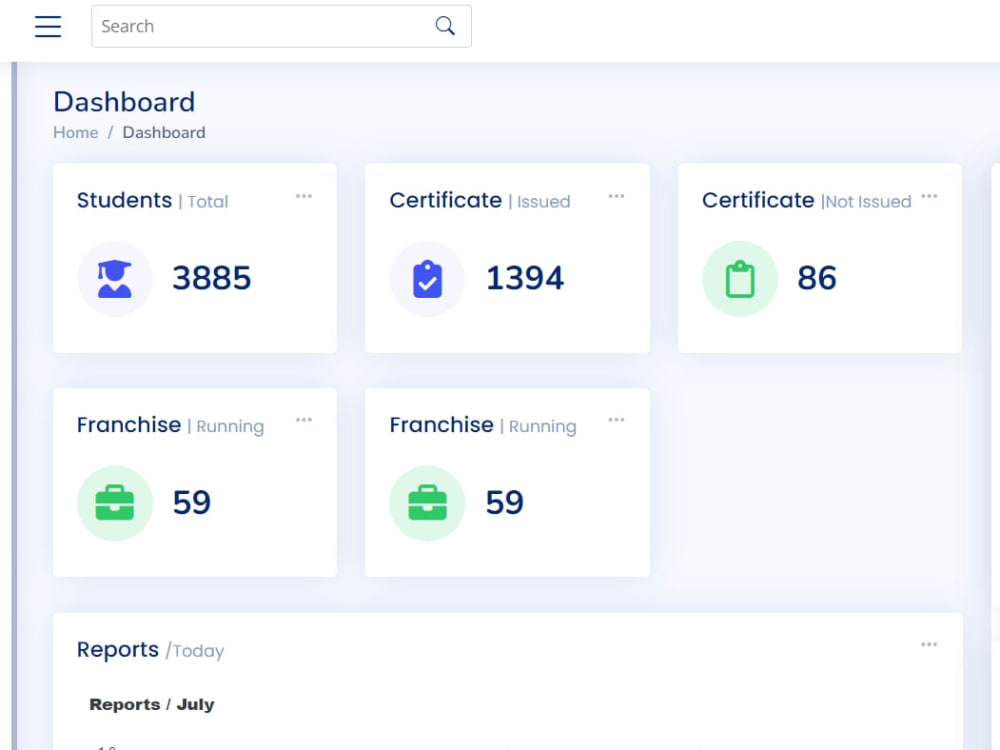The image size is (1000, 750).
Task: Click the clipboard-check icon in Certificate Issued card
Action: point(427,279)
